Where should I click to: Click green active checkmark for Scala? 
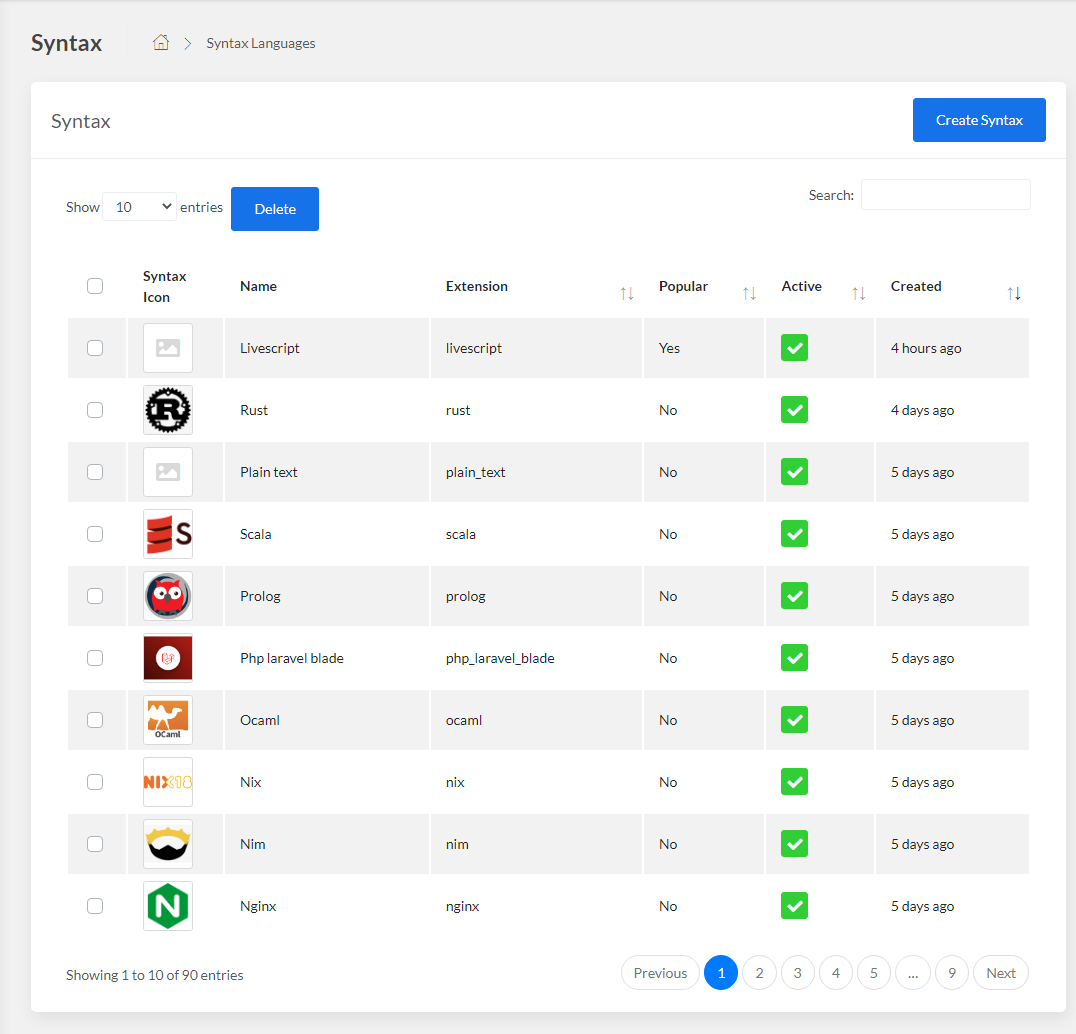coord(795,534)
